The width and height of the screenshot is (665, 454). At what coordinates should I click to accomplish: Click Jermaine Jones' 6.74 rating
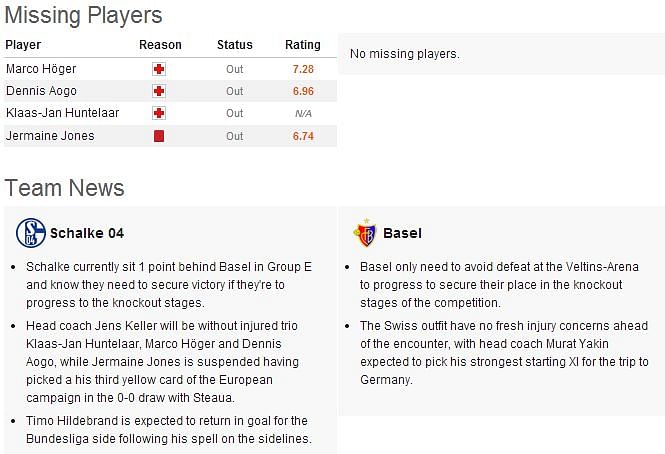[303, 136]
